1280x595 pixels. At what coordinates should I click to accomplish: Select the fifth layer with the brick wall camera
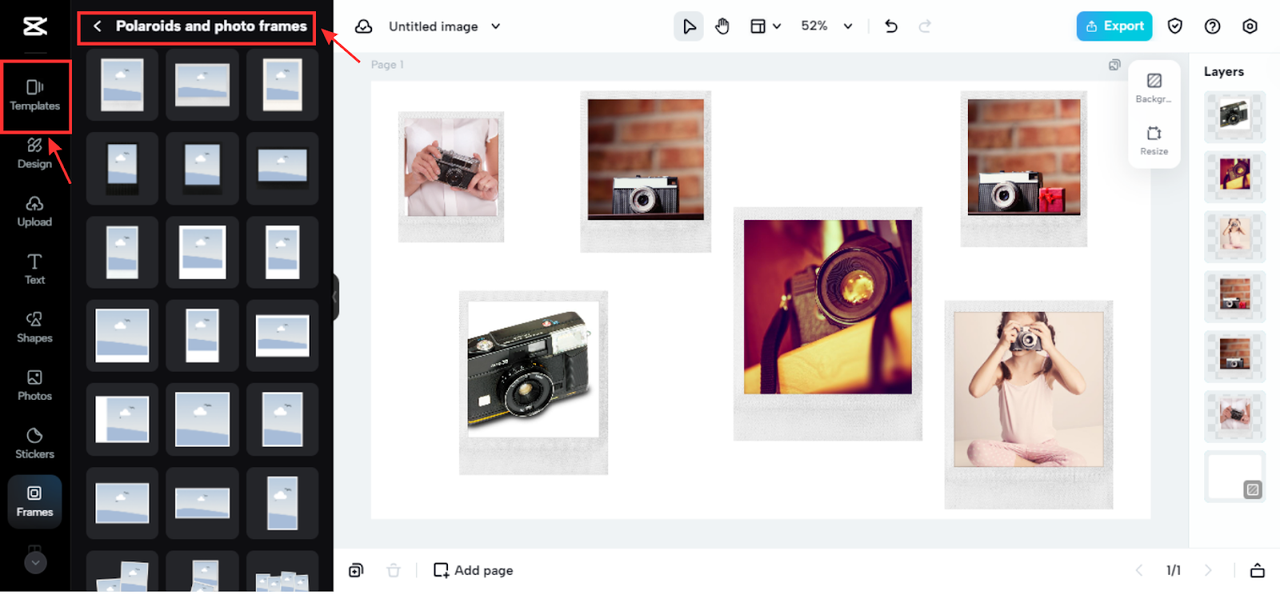pos(1235,356)
